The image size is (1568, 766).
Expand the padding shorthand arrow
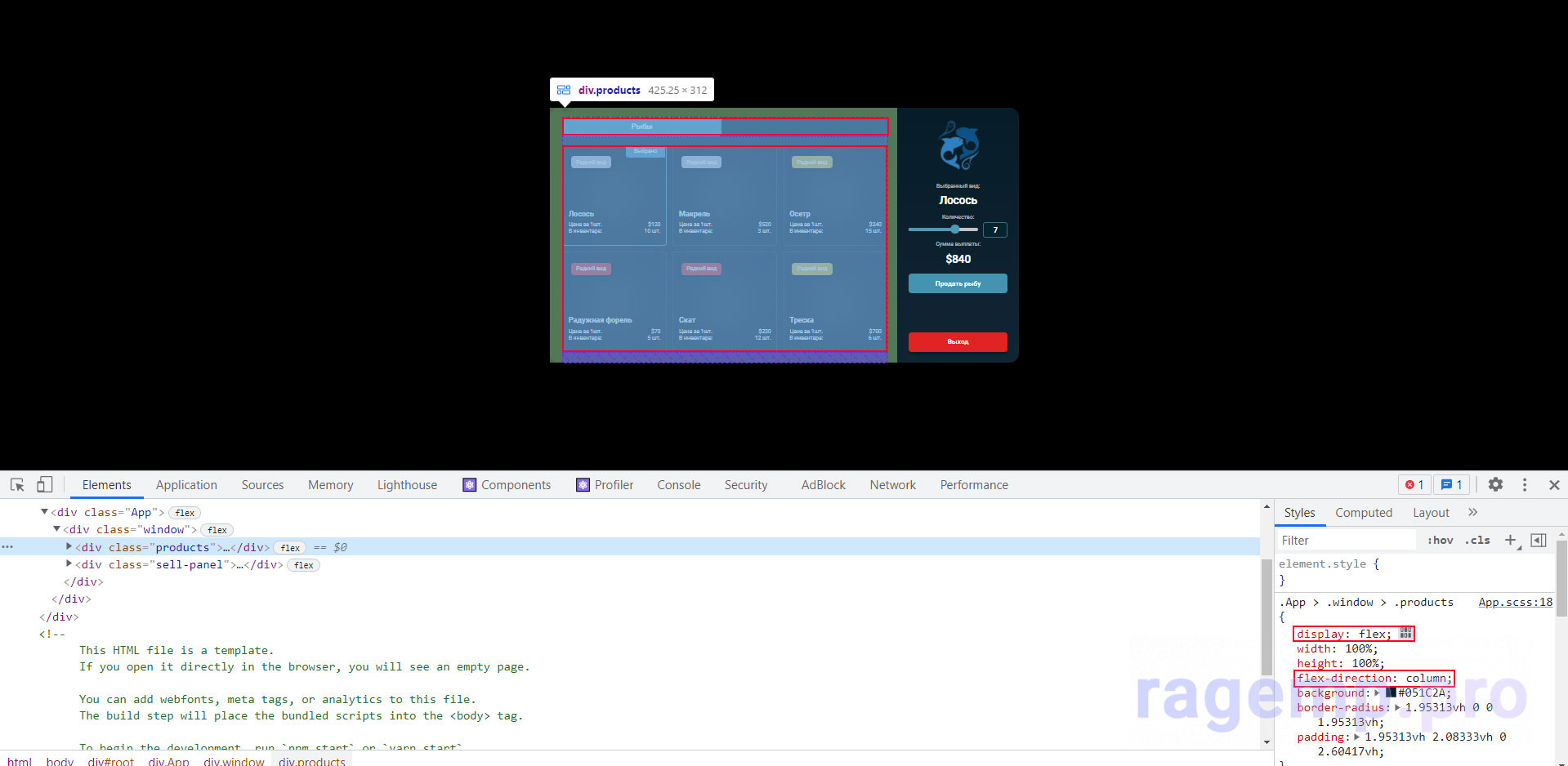pos(1356,737)
